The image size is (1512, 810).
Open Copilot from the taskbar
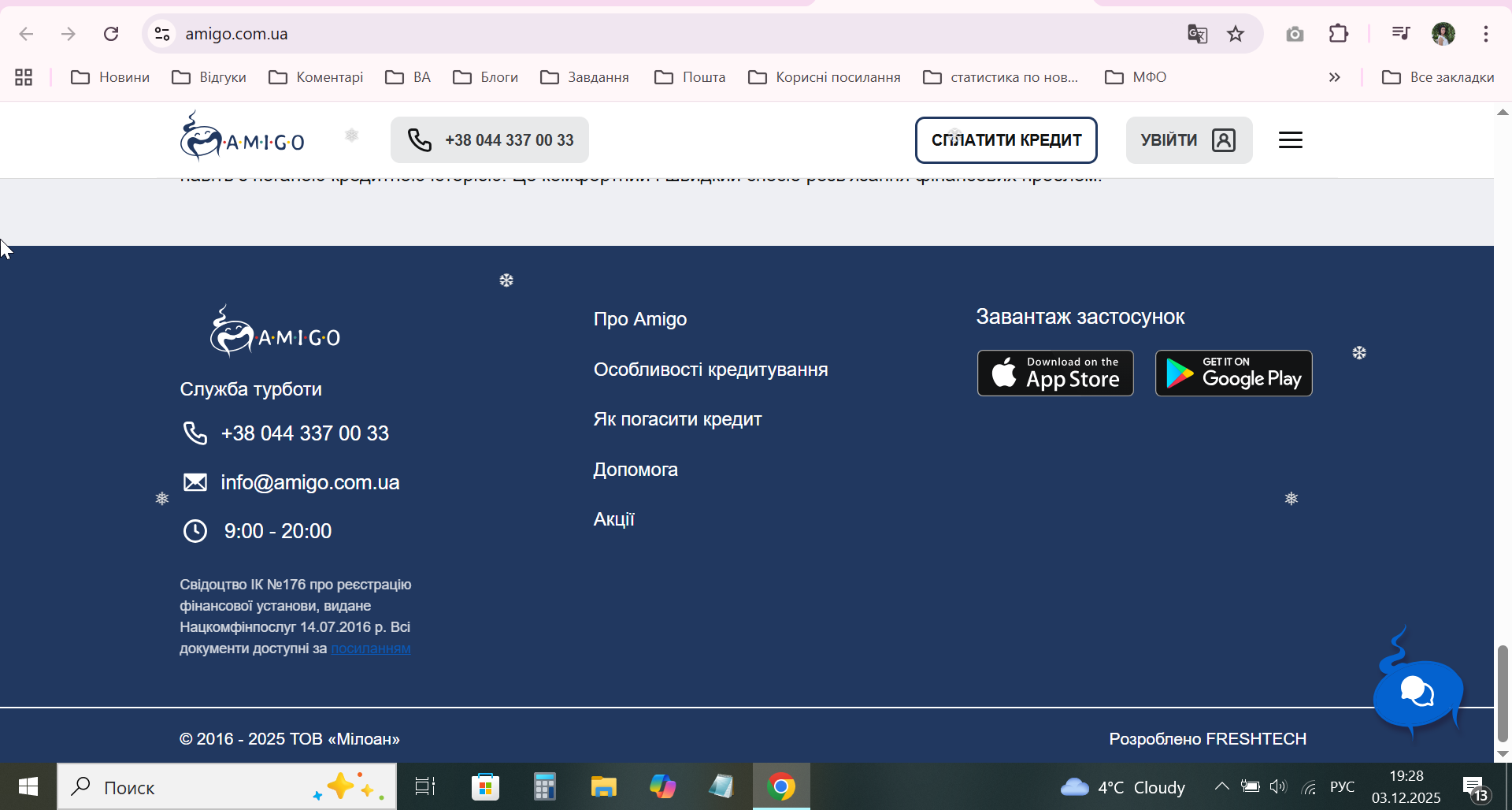pyautogui.click(x=662, y=786)
